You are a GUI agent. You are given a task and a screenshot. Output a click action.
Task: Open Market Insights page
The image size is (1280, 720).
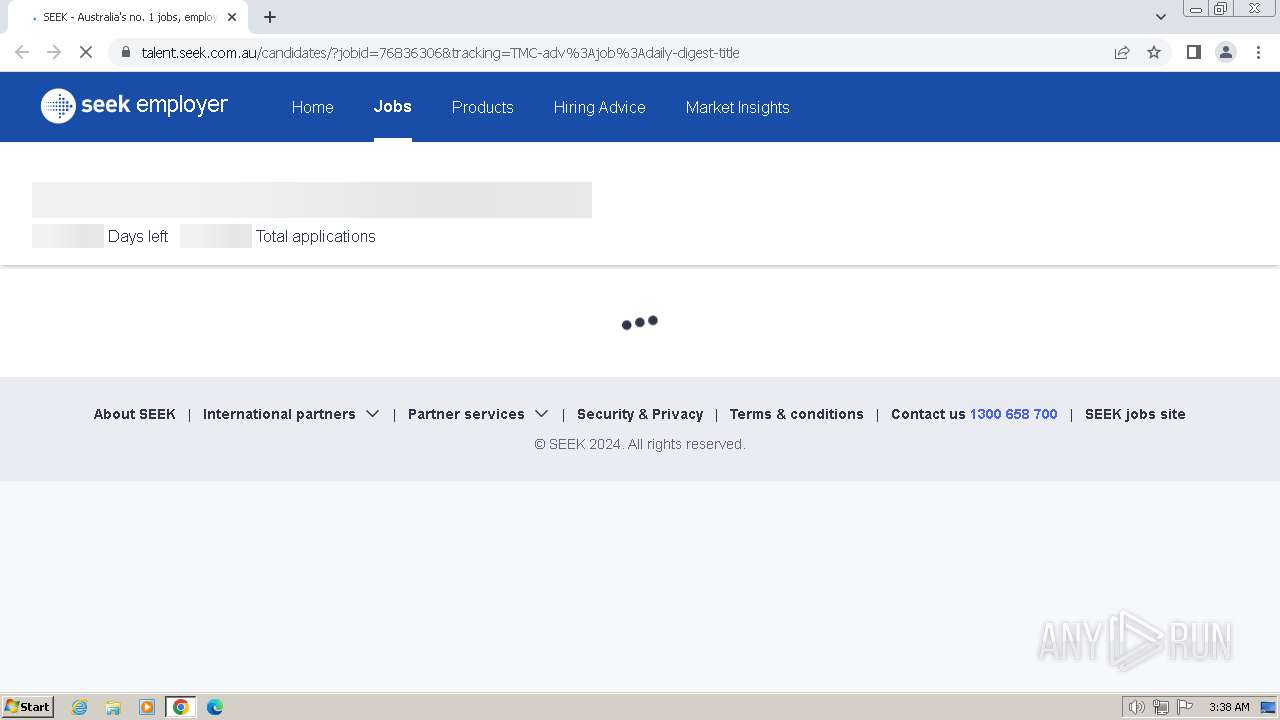737,107
